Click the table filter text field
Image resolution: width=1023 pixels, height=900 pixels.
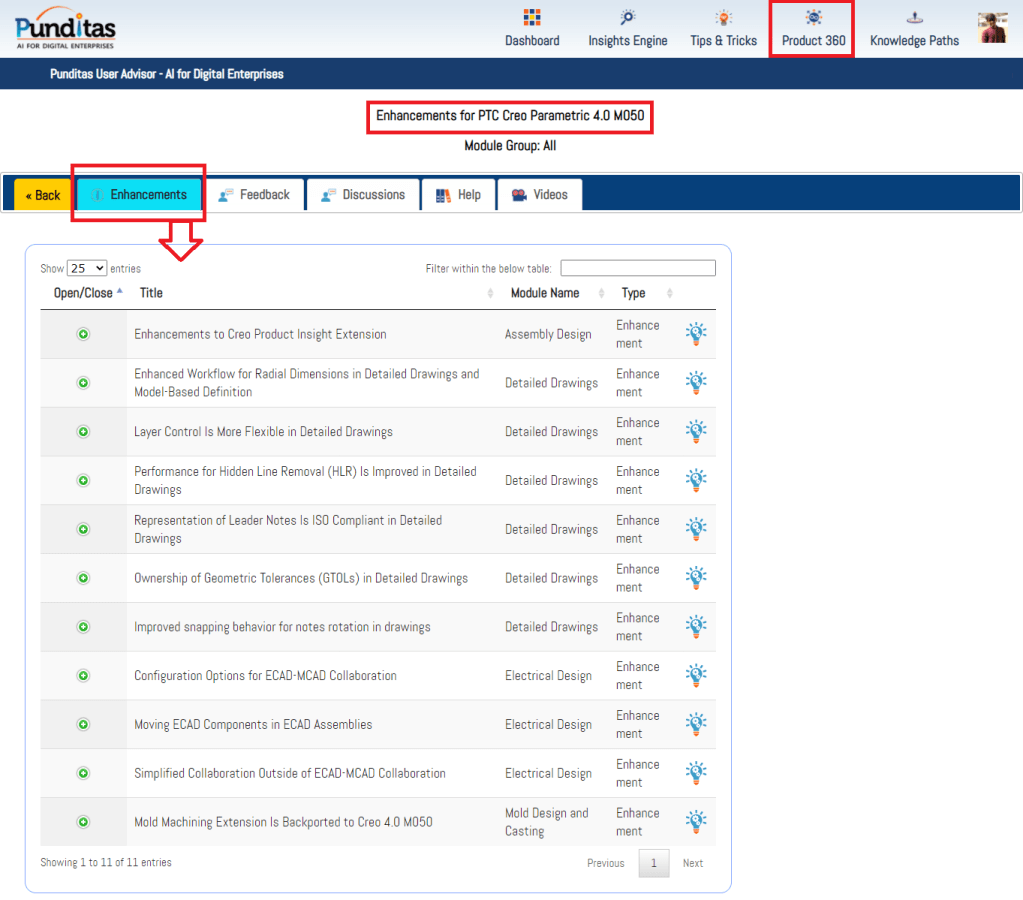pyautogui.click(x=637, y=268)
